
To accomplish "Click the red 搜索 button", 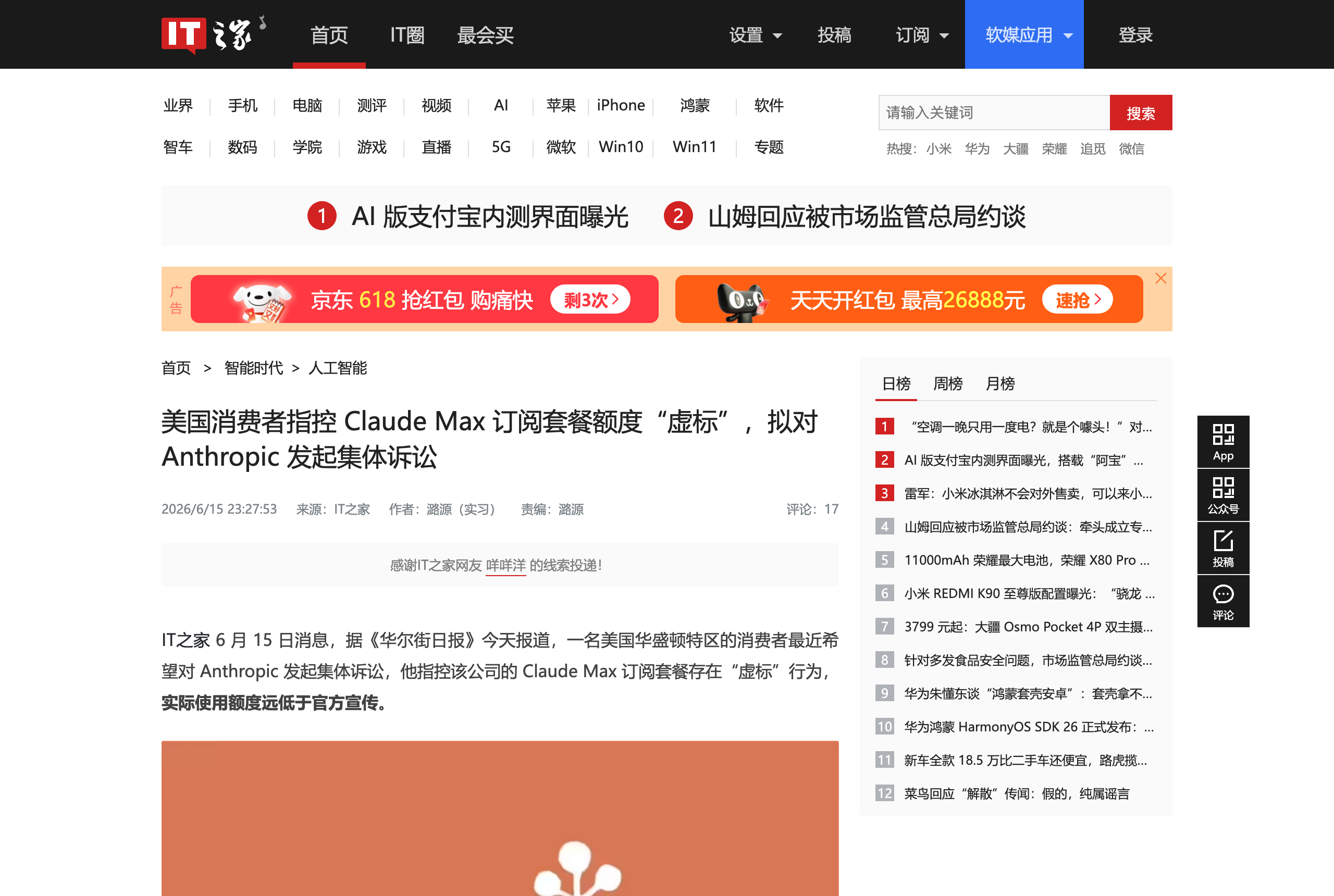I will click(x=1141, y=113).
